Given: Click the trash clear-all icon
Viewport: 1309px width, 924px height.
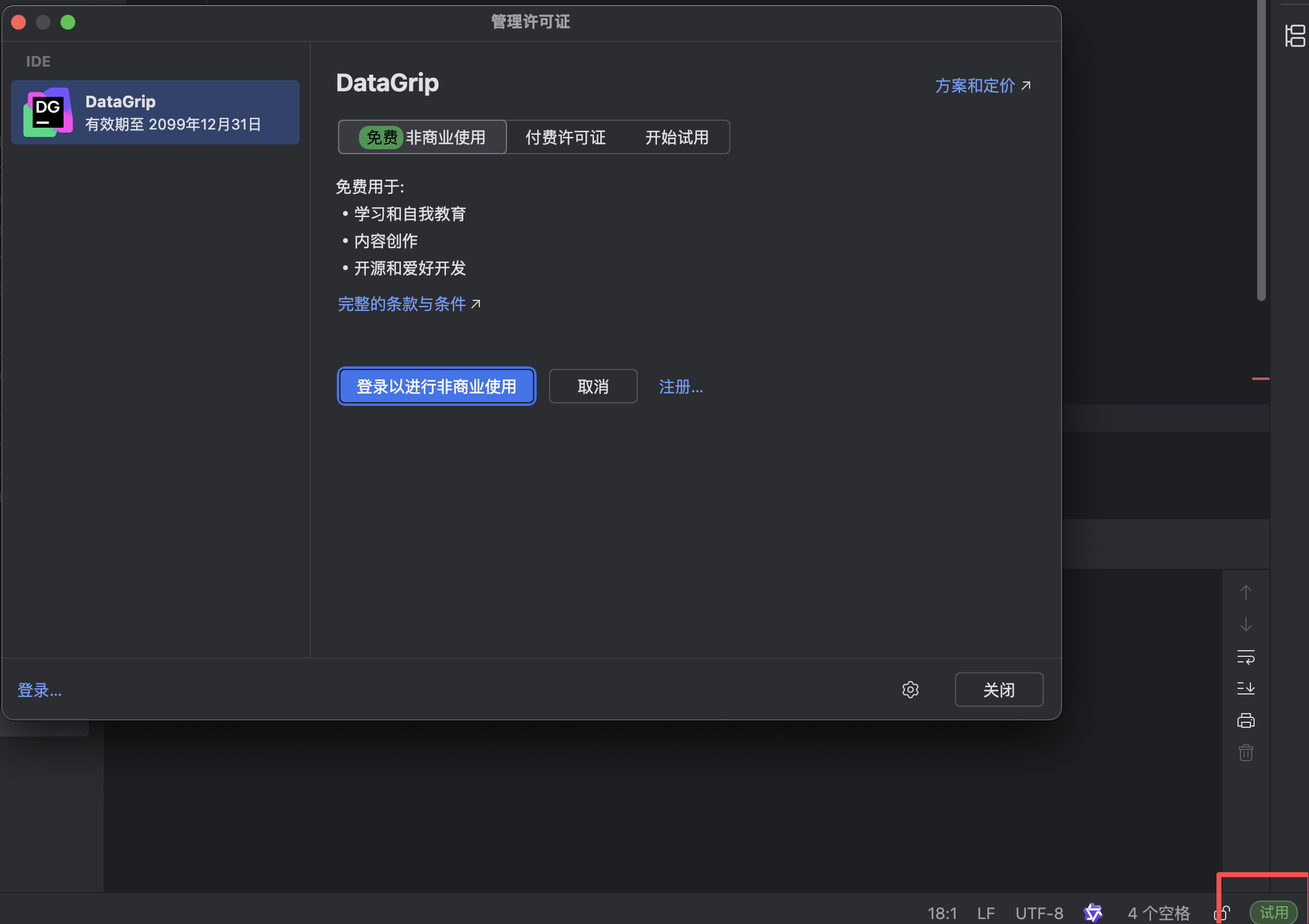Looking at the screenshot, I should click(1245, 753).
